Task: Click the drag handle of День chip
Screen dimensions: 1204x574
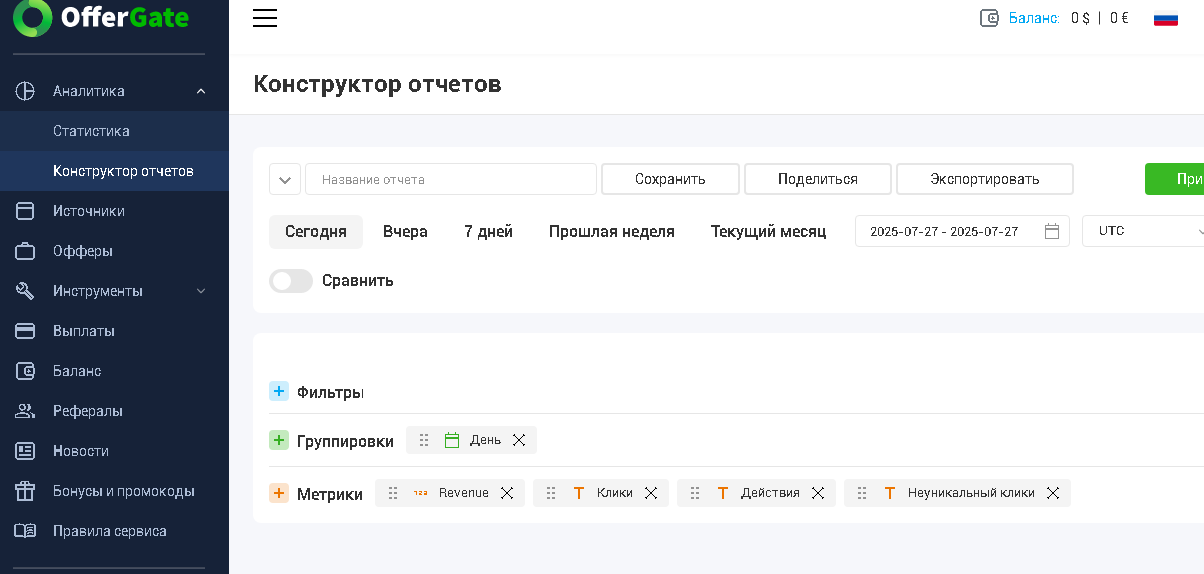Action: pos(424,440)
